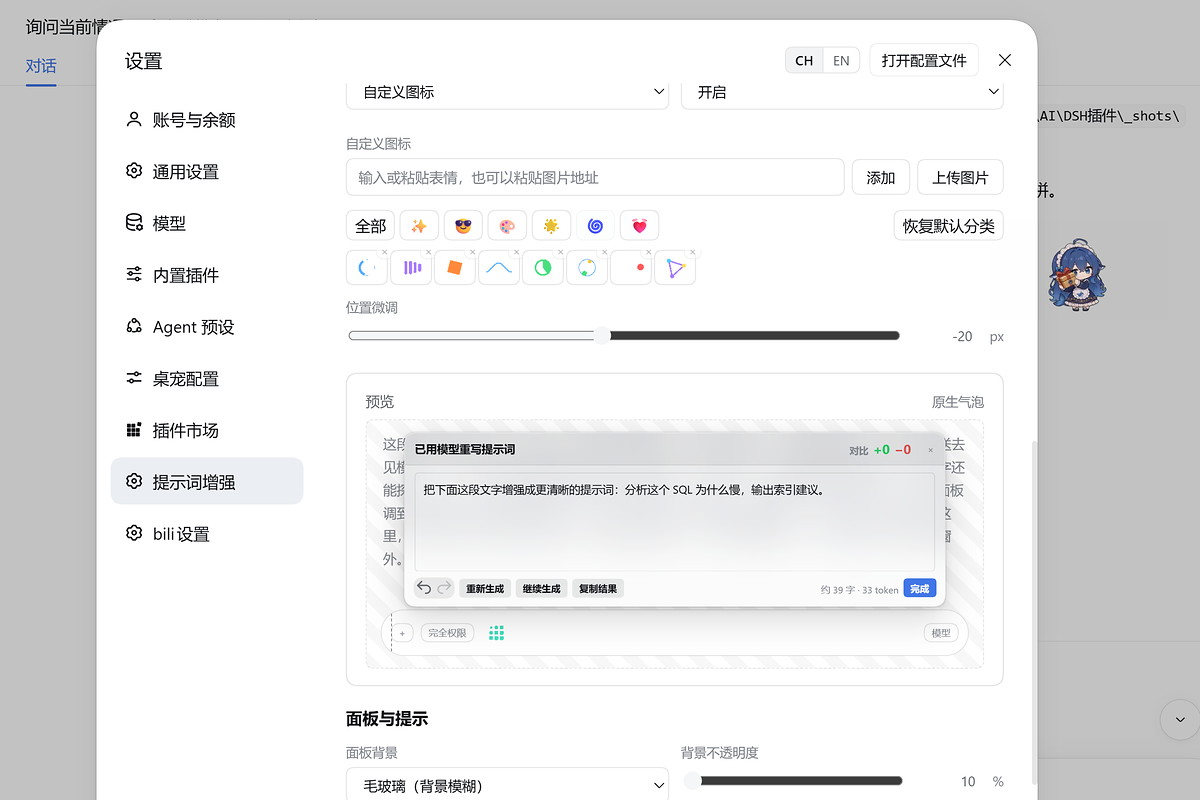Go to 模型 settings page

[207, 223]
